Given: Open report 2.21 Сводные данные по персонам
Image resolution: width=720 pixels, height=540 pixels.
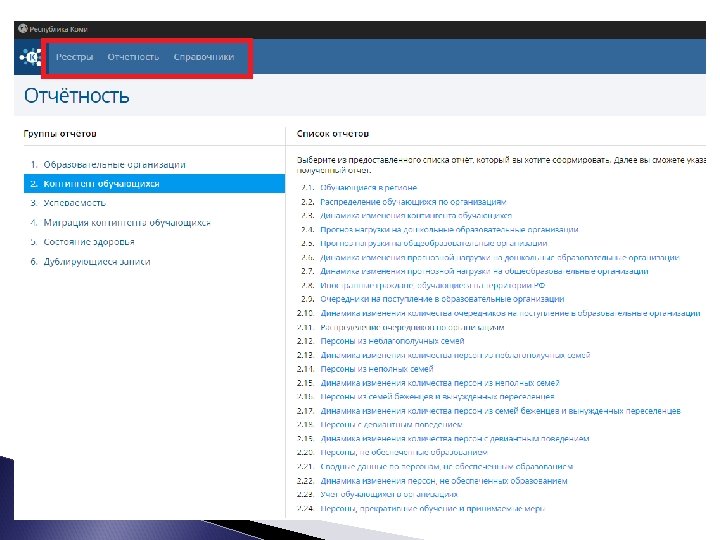Looking at the screenshot, I should pyautogui.click(x=446, y=467).
